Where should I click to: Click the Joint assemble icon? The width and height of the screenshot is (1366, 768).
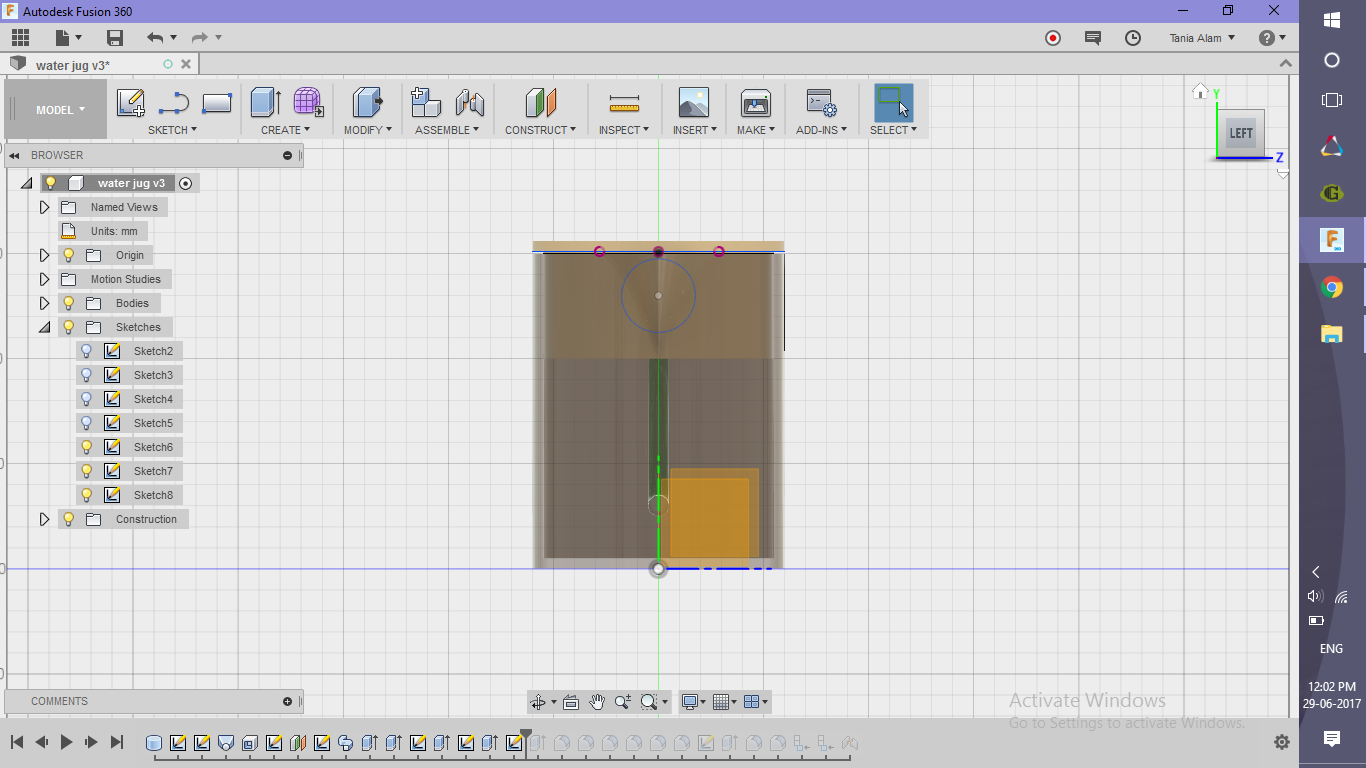tap(469, 103)
